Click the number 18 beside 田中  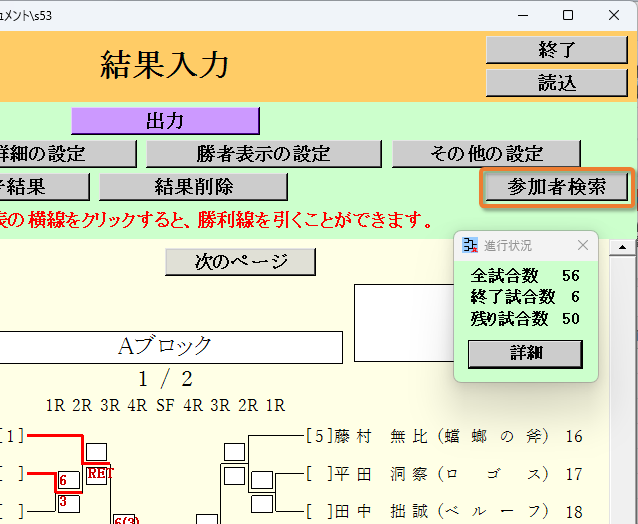[x=574, y=512]
